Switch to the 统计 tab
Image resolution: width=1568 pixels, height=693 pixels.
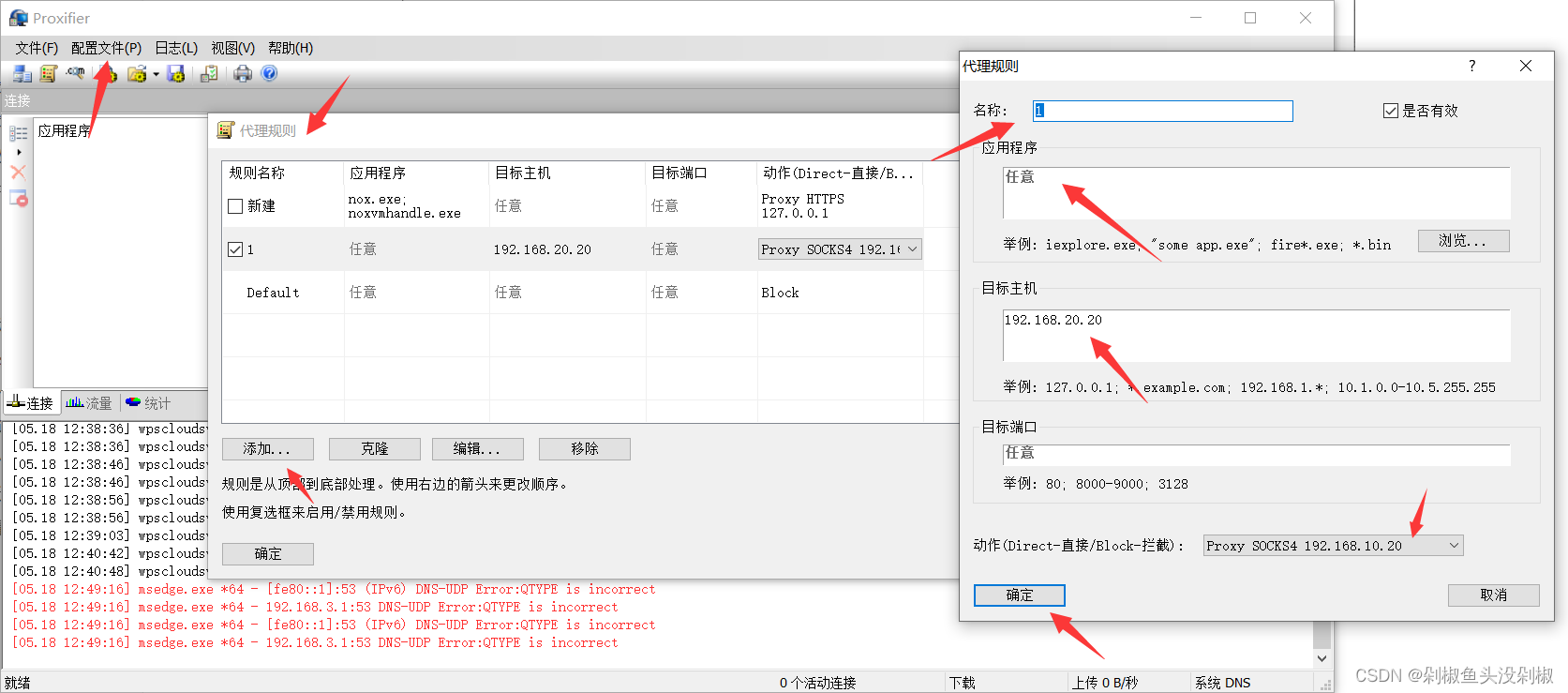coord(148,403)
